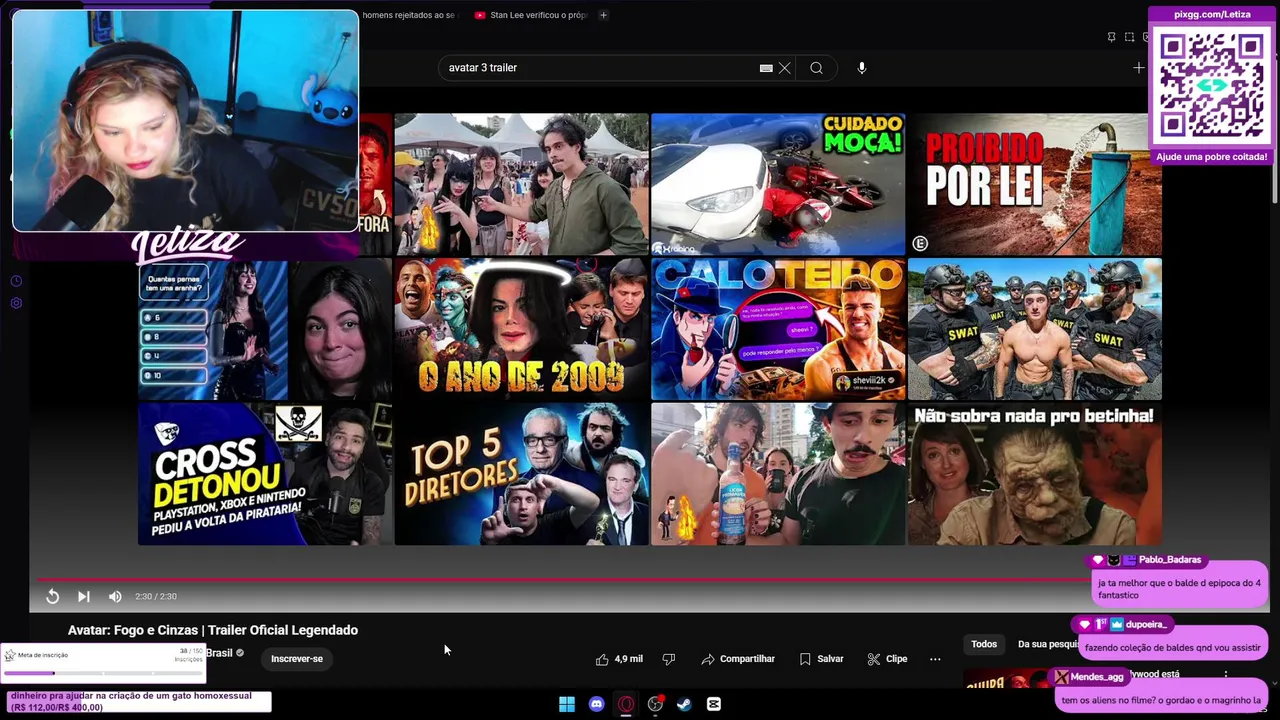The height and width of the screenshot is (720, 1280).
Task: Start voice search with microphone icon
Action: click(862, 68)
